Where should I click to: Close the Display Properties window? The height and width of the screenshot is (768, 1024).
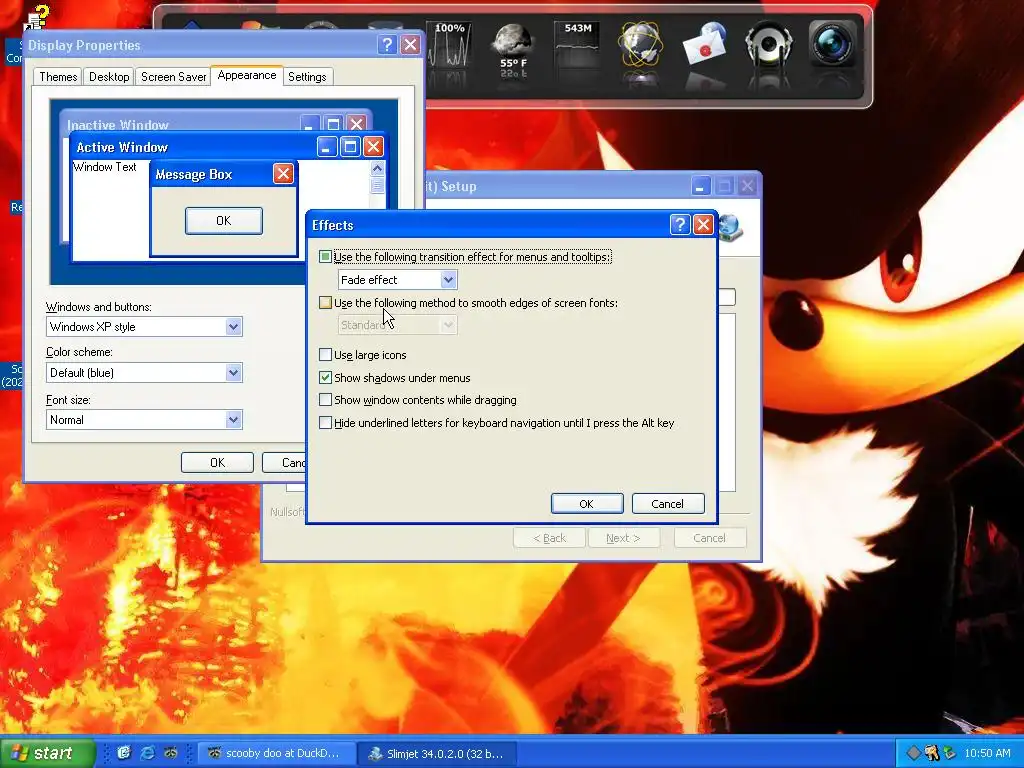coord(410,44)
